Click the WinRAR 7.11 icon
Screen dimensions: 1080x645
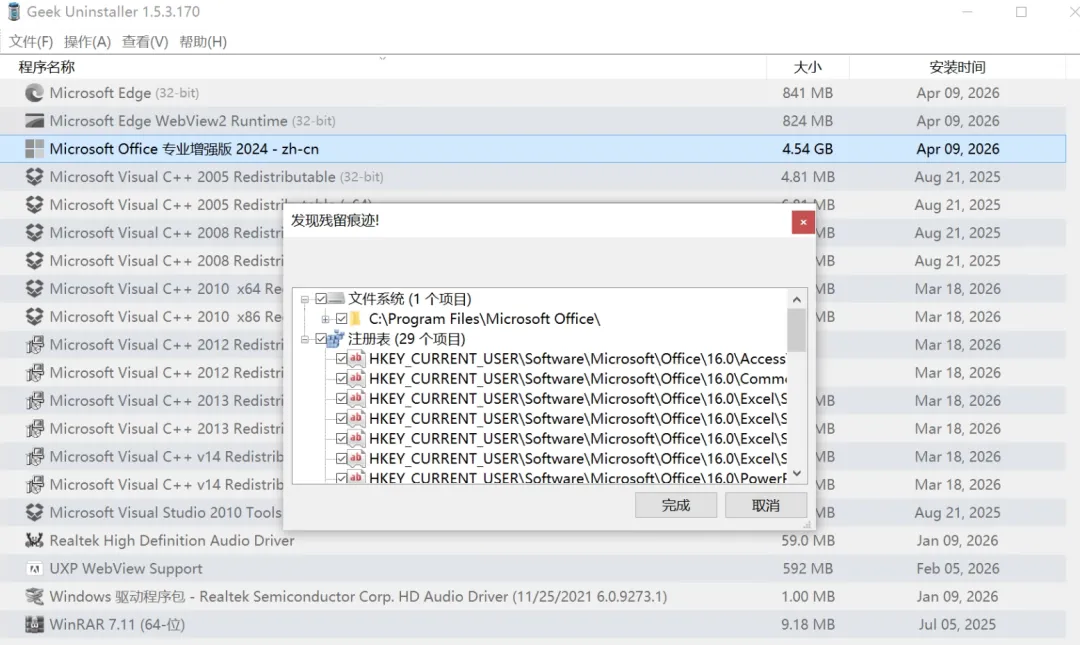(x=34, y=624)
